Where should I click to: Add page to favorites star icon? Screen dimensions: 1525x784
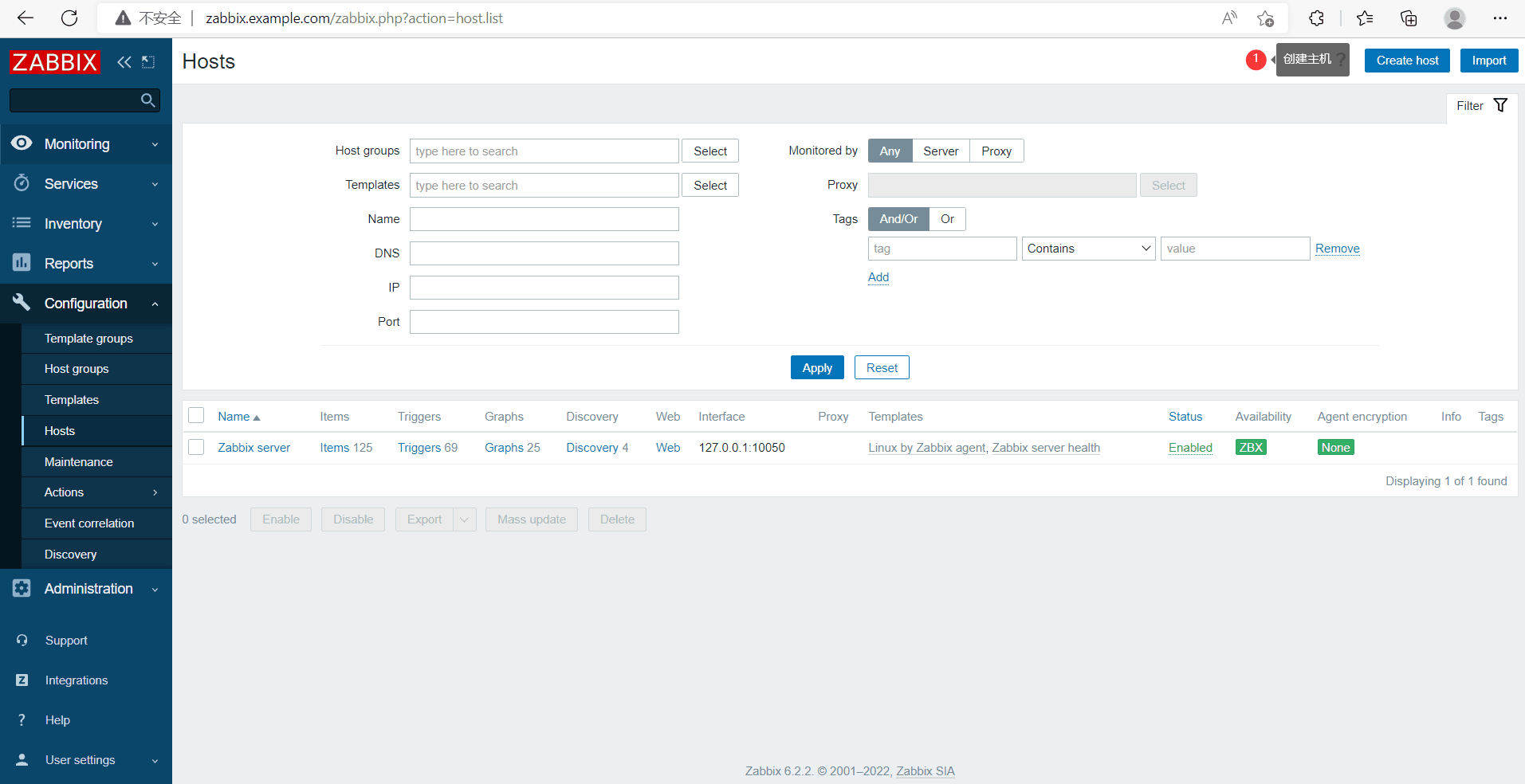[1265, 18]
